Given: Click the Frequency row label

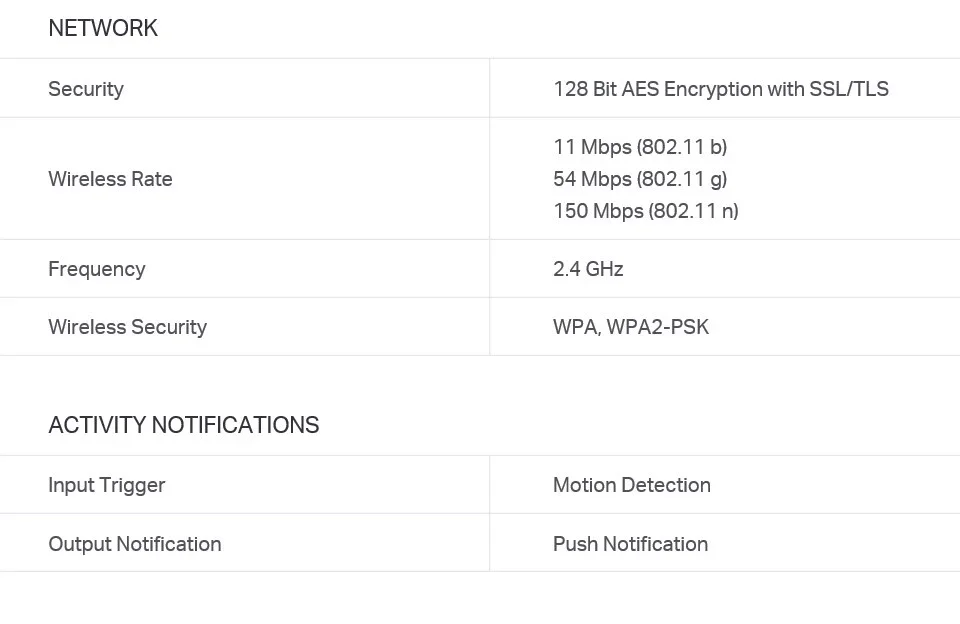Looking at the screenshot, I should [97, 269].
